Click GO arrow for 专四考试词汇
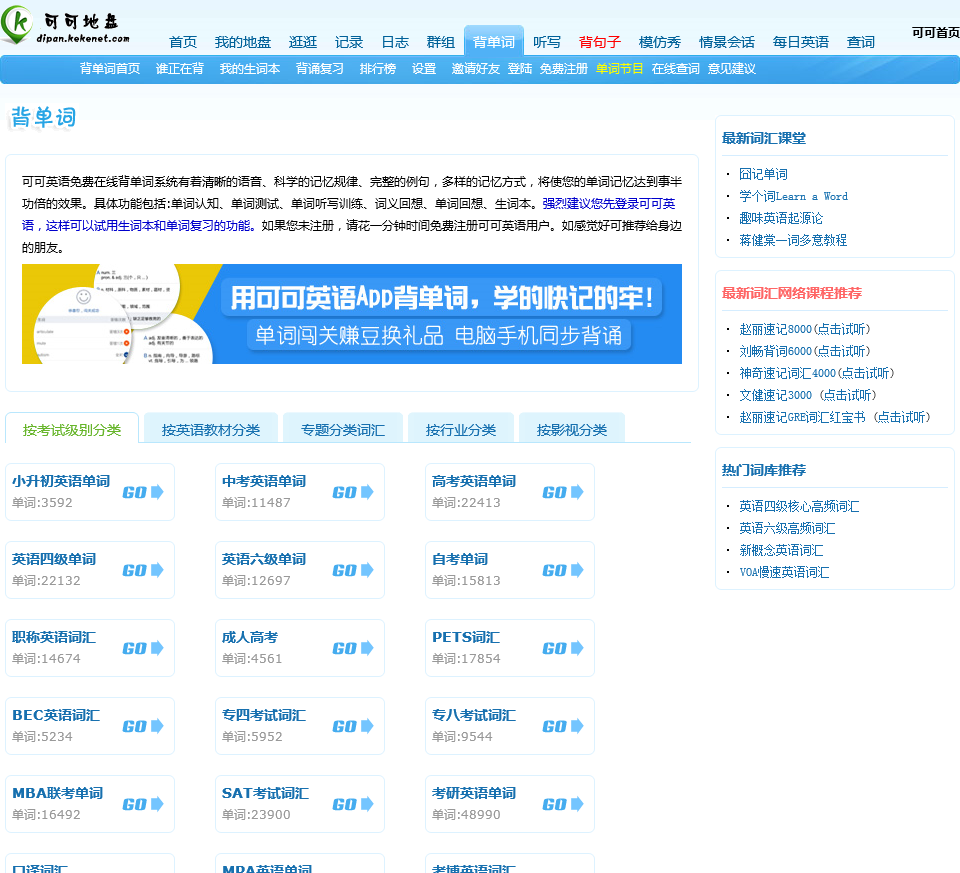The width and height of the screenshot is (960, 873). pyautogui.click(x=353, y=726)
